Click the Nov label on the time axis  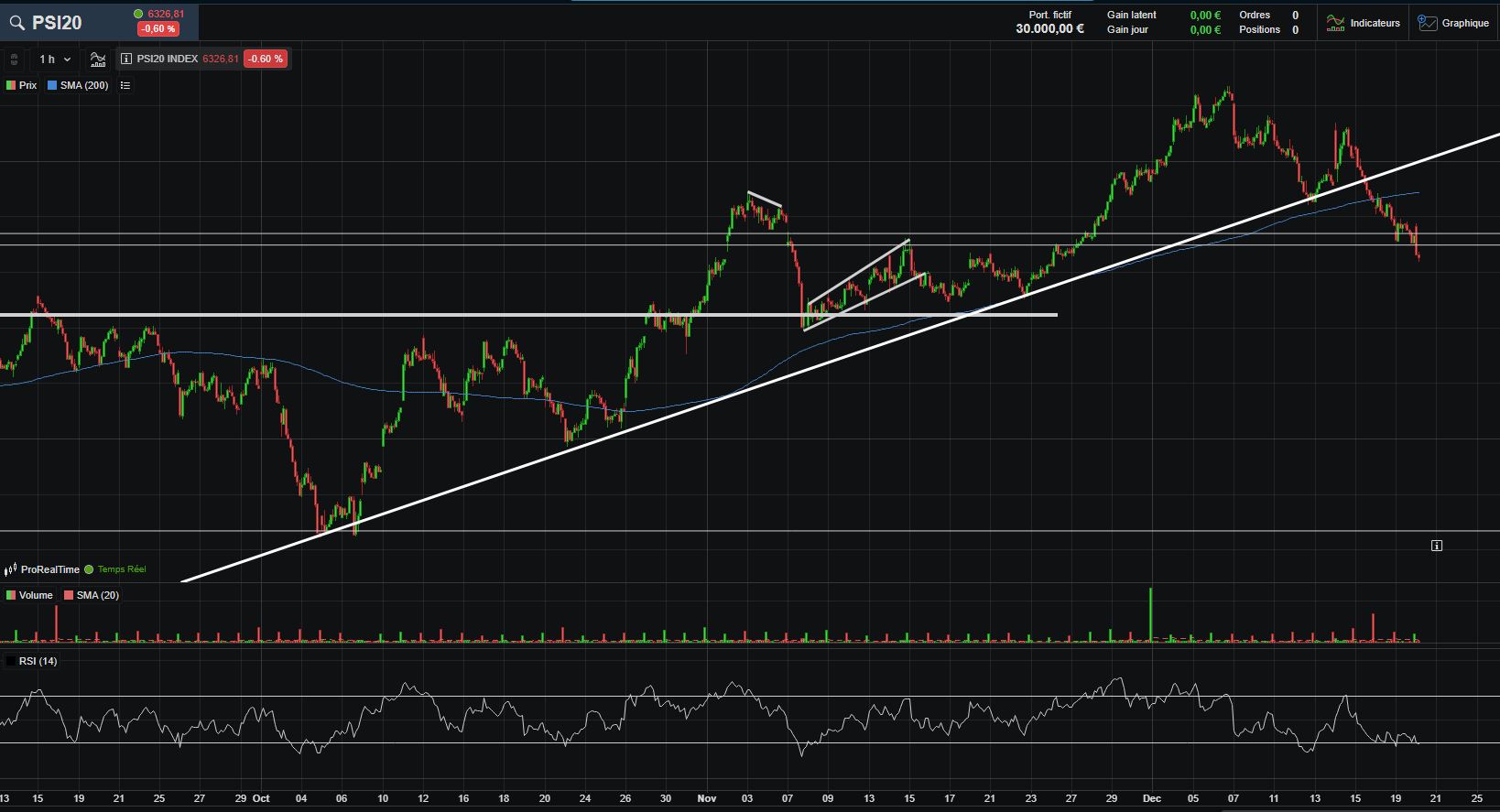707,798
